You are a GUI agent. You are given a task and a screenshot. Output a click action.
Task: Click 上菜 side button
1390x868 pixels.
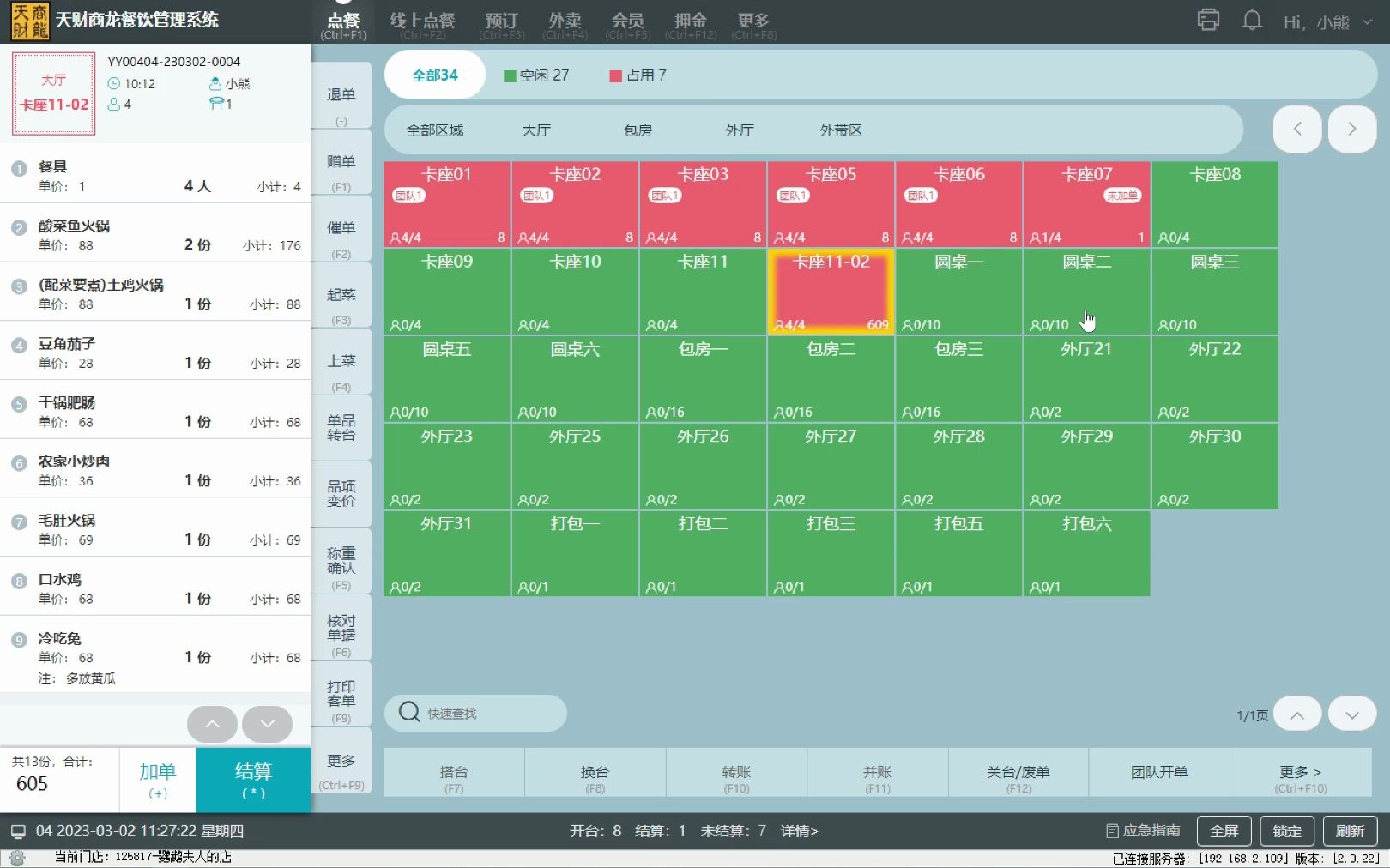[x=341, y=362]
